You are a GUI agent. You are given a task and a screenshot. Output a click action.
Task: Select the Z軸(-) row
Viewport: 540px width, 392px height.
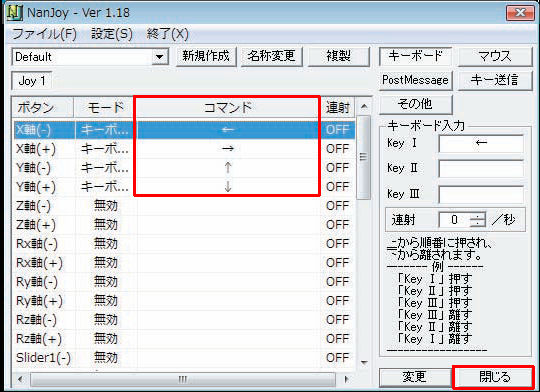[184, 206]
